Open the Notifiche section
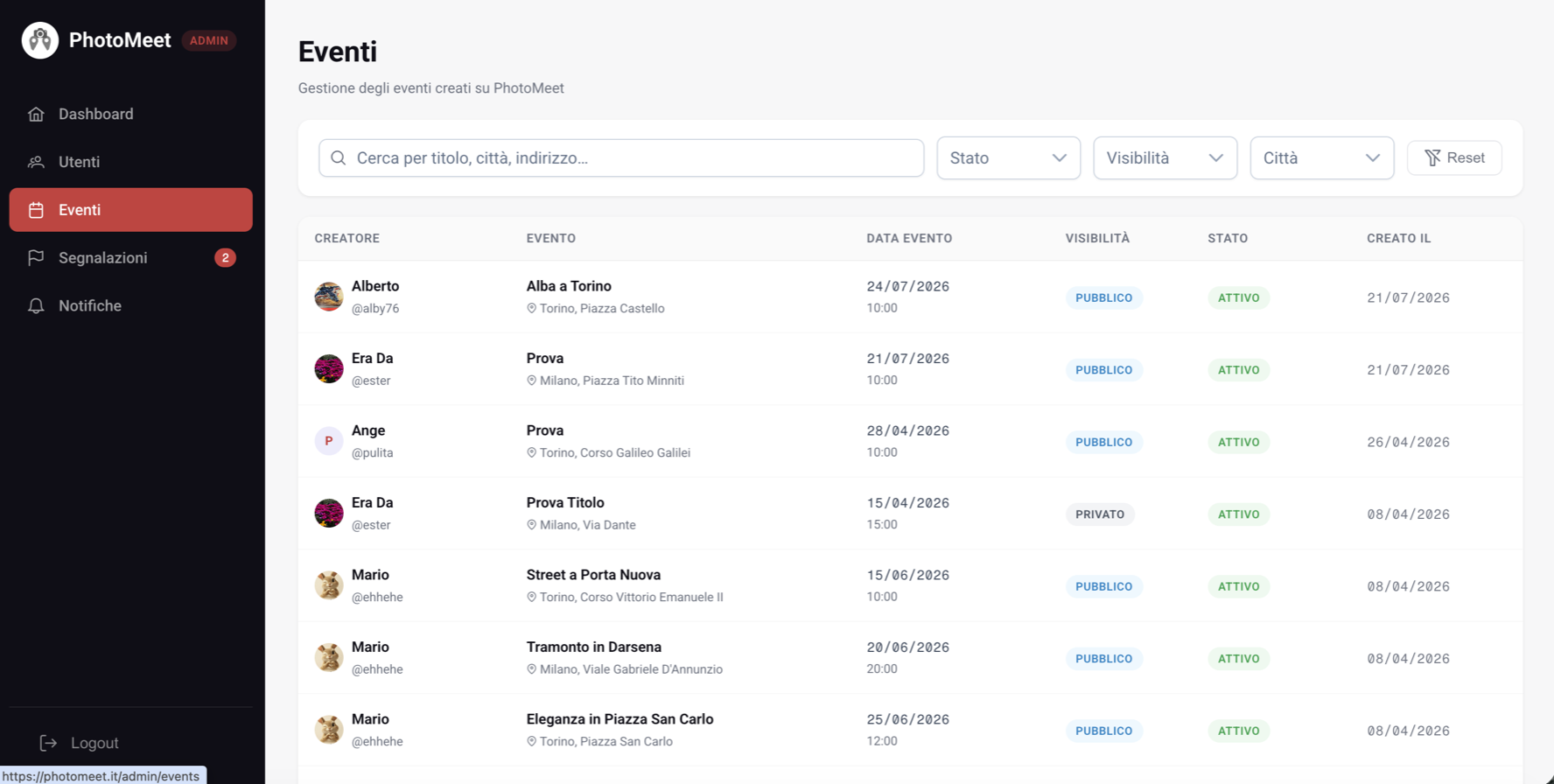 [x=131, y=305]
